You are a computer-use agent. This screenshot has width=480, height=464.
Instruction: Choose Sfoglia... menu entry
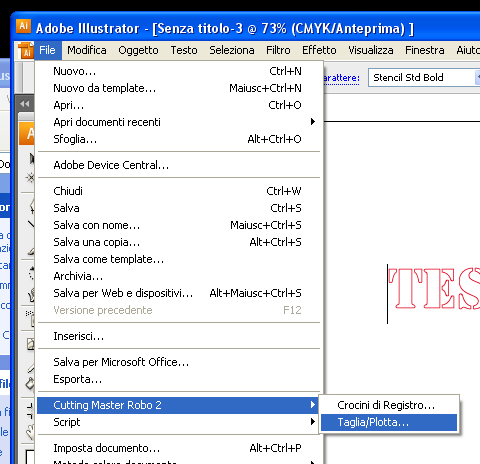(179, 139)
